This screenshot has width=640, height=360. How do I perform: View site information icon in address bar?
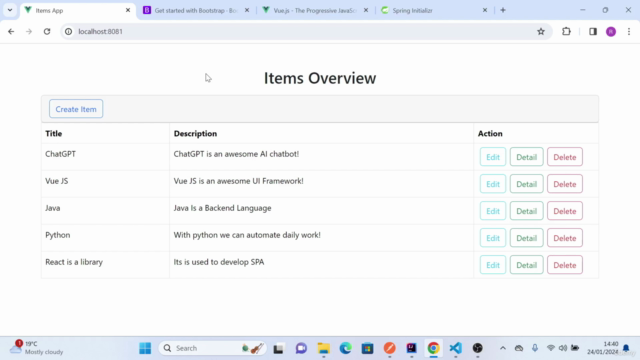pos(69,31)
